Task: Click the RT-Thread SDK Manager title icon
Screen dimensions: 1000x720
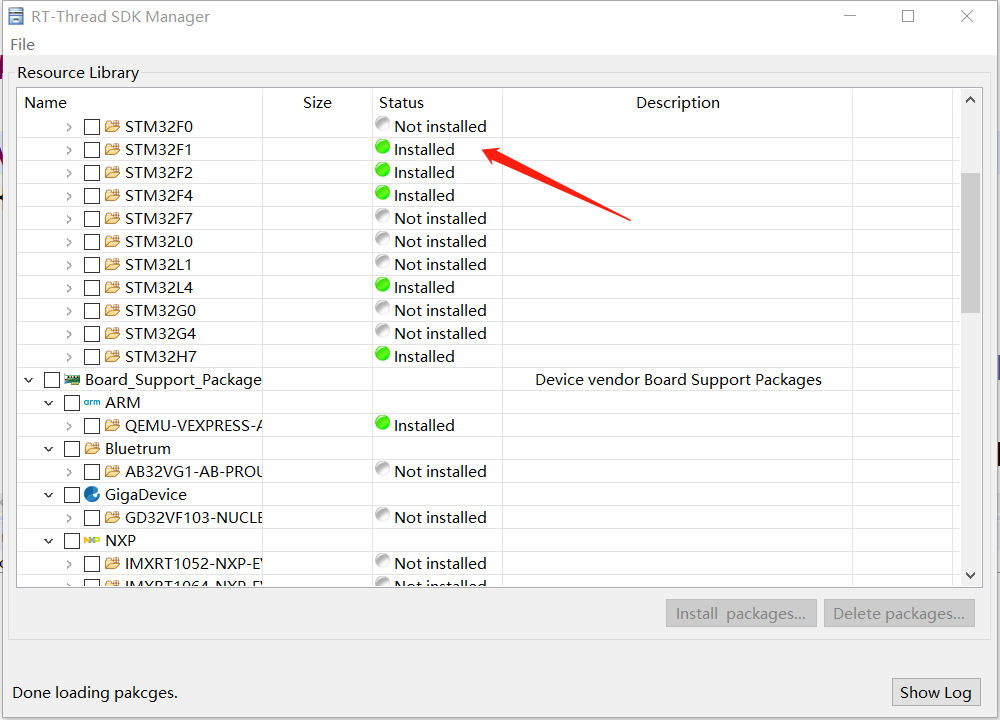Action: point(16,16)
